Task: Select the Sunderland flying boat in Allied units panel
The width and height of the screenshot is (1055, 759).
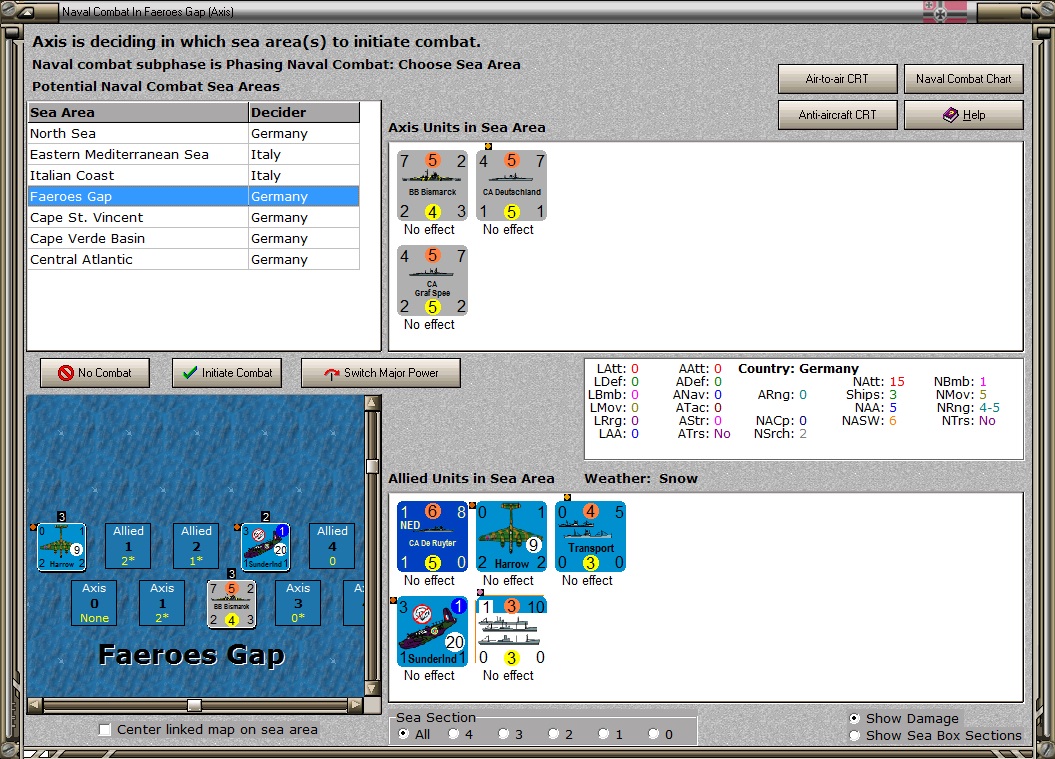Action: point(432,631)
